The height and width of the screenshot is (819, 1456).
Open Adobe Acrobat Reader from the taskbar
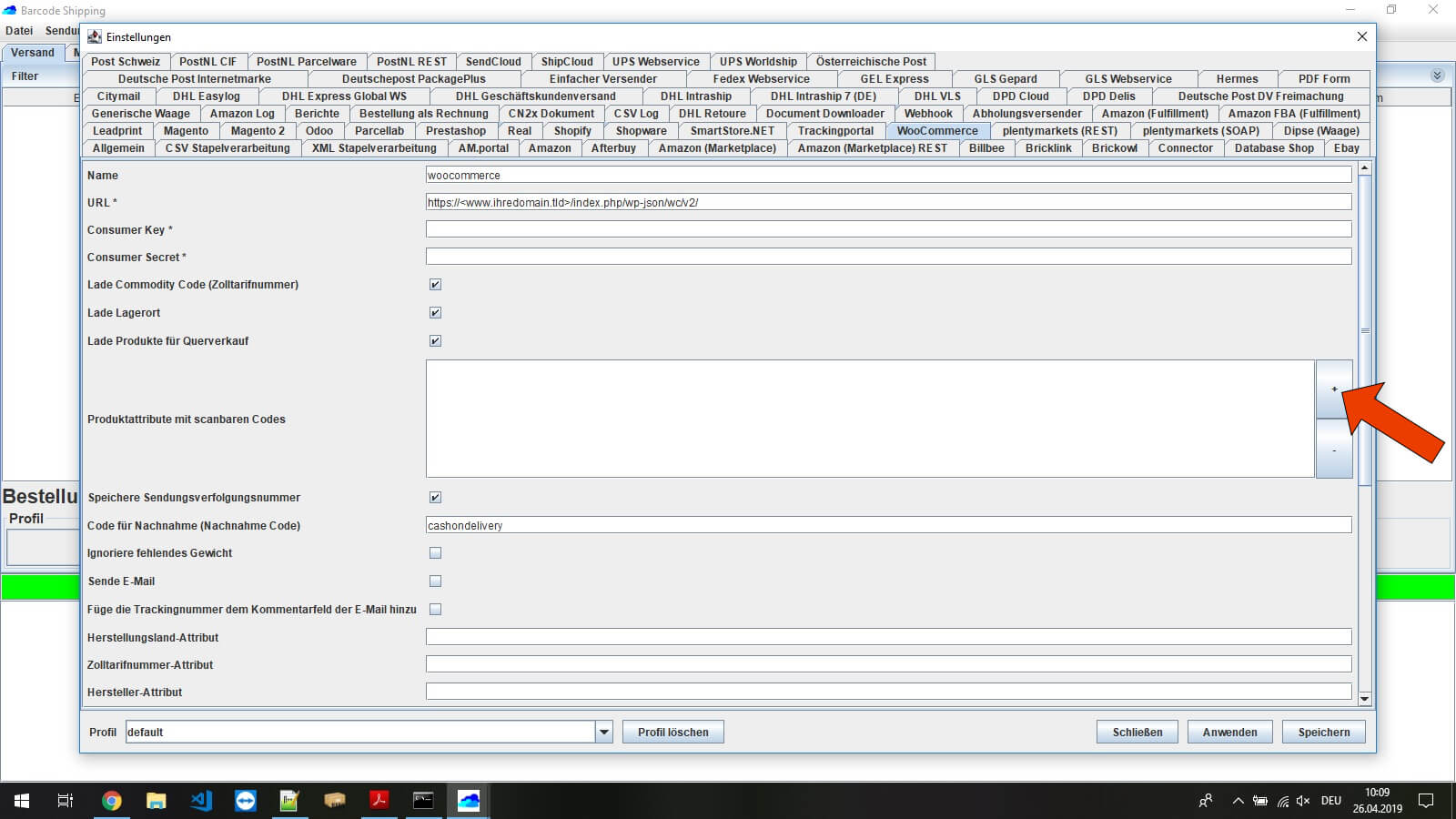[x=379, y=801]
